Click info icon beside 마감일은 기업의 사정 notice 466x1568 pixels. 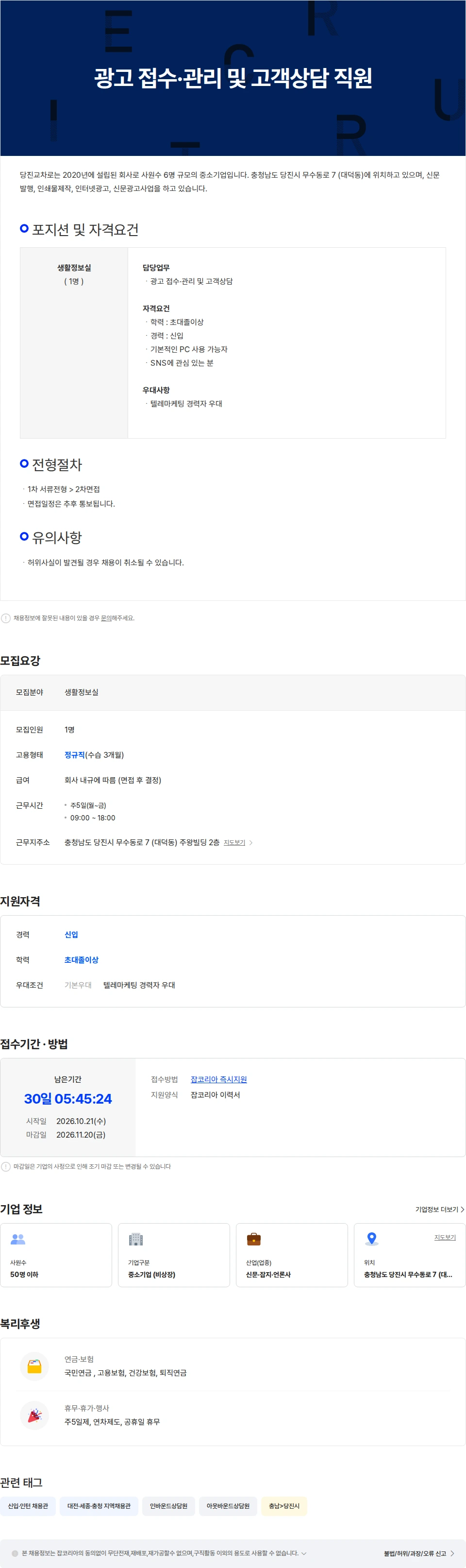tap(6, 1166)
